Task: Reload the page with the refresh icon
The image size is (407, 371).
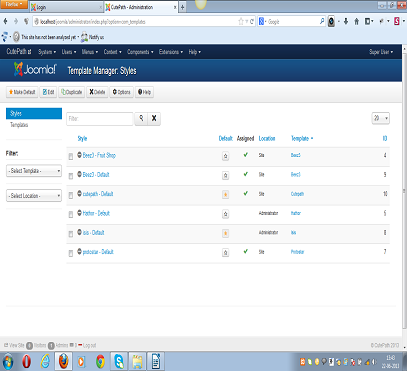Action: [x=252, y=22]
